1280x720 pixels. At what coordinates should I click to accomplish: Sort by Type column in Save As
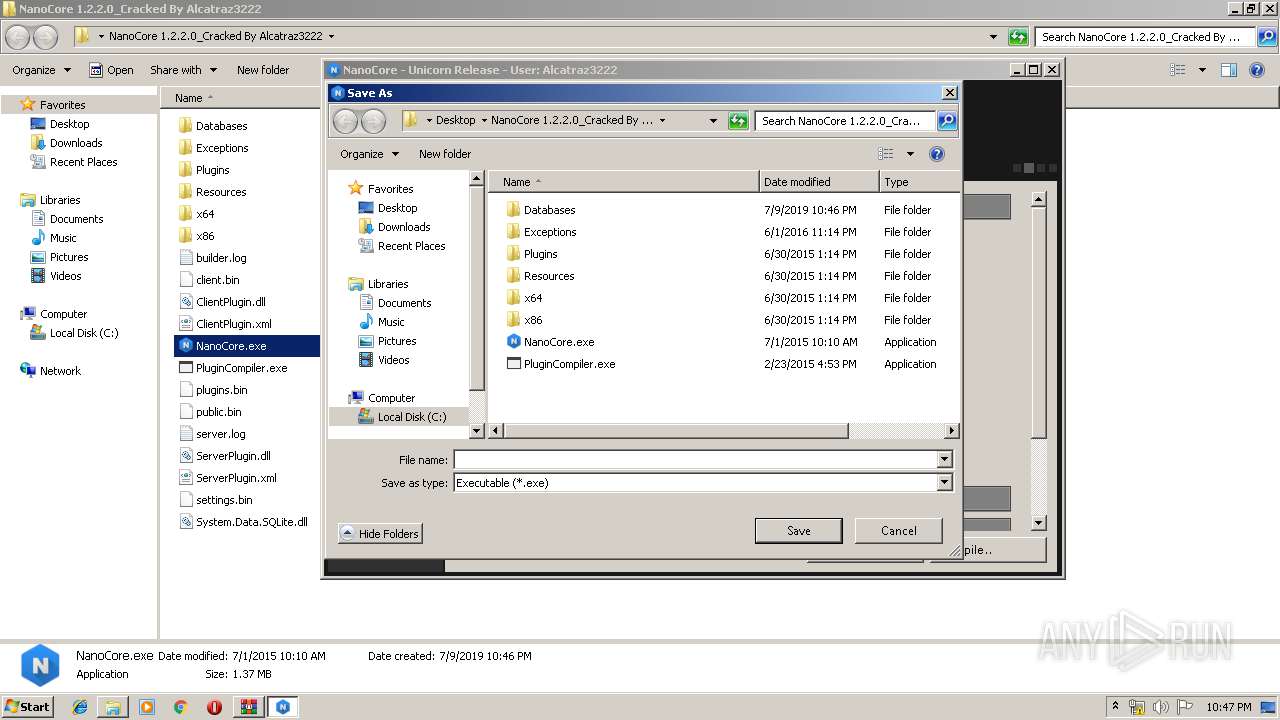919,182
